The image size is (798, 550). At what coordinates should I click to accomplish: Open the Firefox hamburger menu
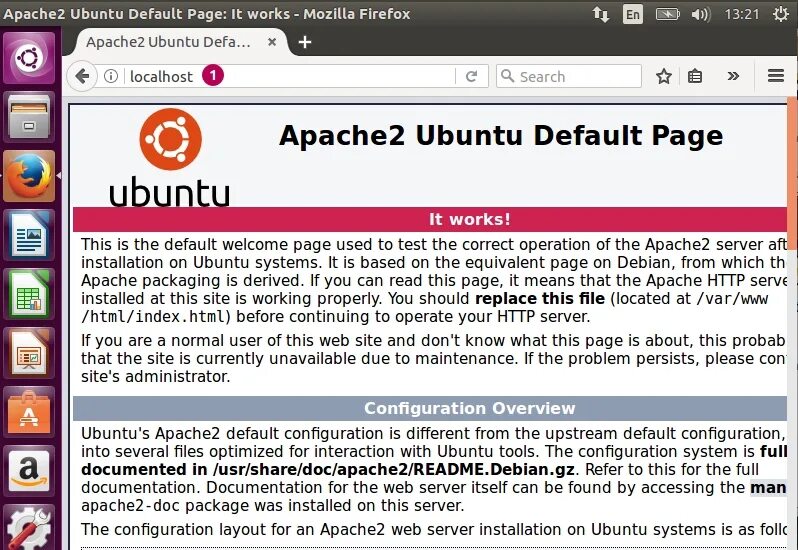pyautogui.click(x=776, y=76)
